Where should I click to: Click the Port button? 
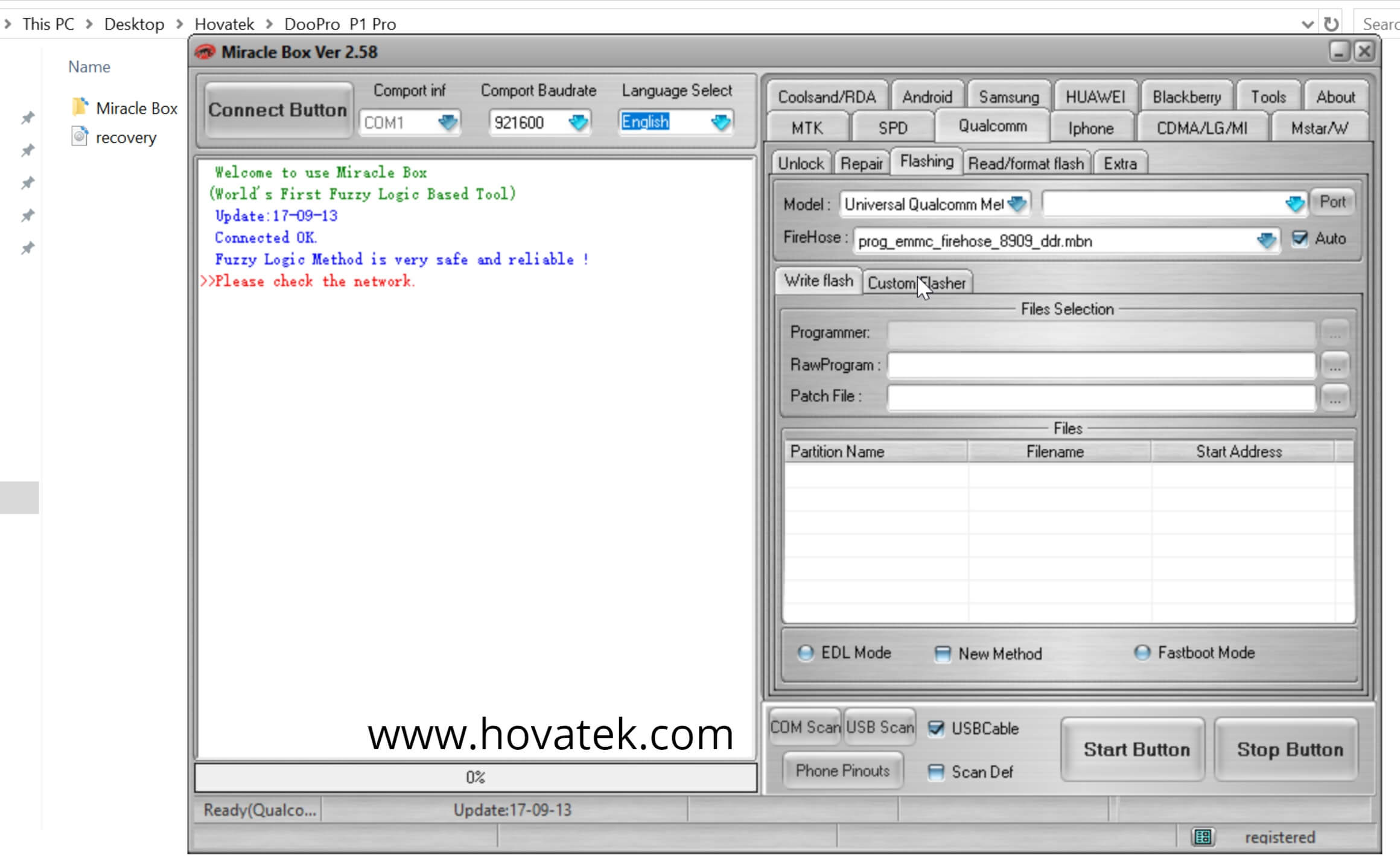[1332, 201]
